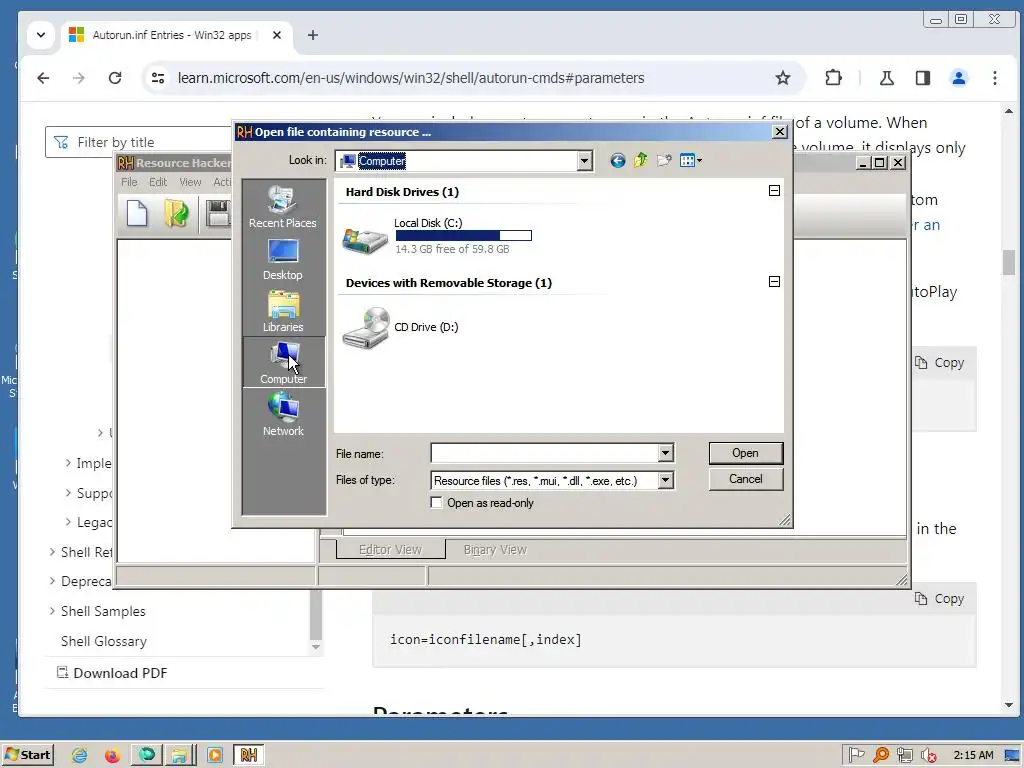Select Recent Places in dialog sidebar
This screenshot has width=1024, height=768.
click(283, 206)
